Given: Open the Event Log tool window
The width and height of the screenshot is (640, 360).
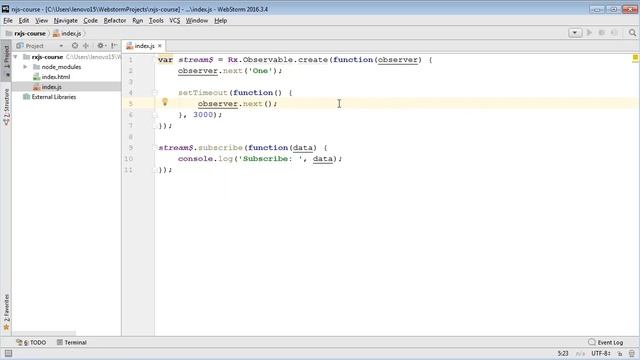Looking at the screenshot, I should [606, 342].
